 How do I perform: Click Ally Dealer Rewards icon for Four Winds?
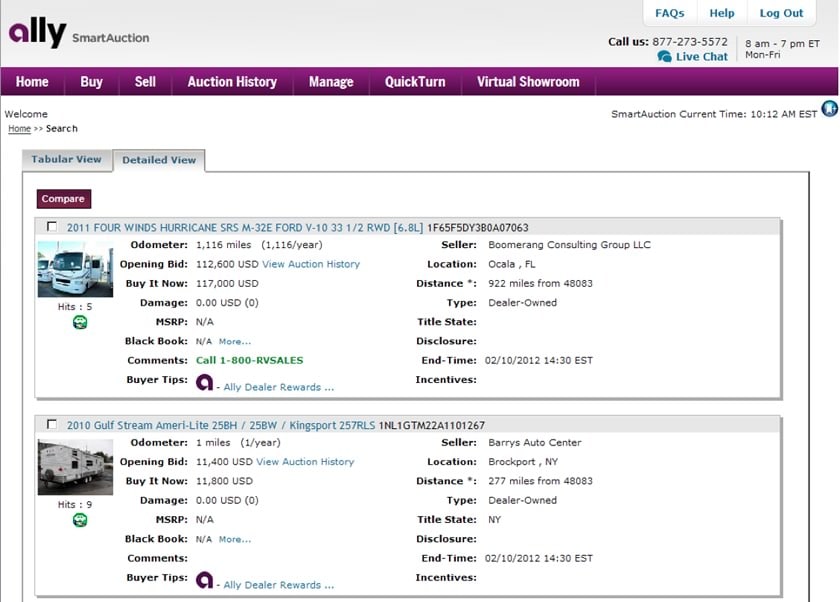coord(204,382)
